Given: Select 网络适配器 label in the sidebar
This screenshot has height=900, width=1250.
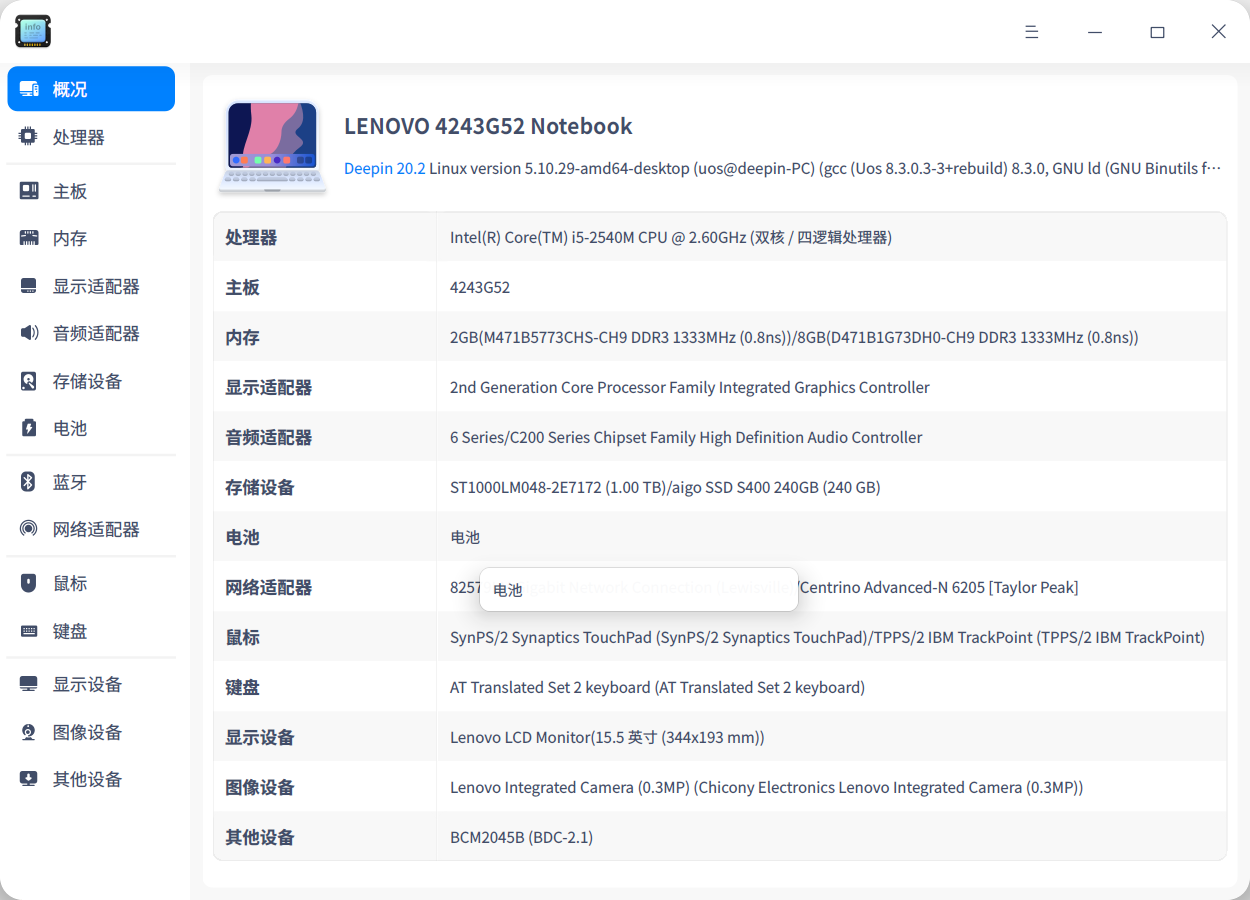Looking at the screenshot, I should (96, 529).
